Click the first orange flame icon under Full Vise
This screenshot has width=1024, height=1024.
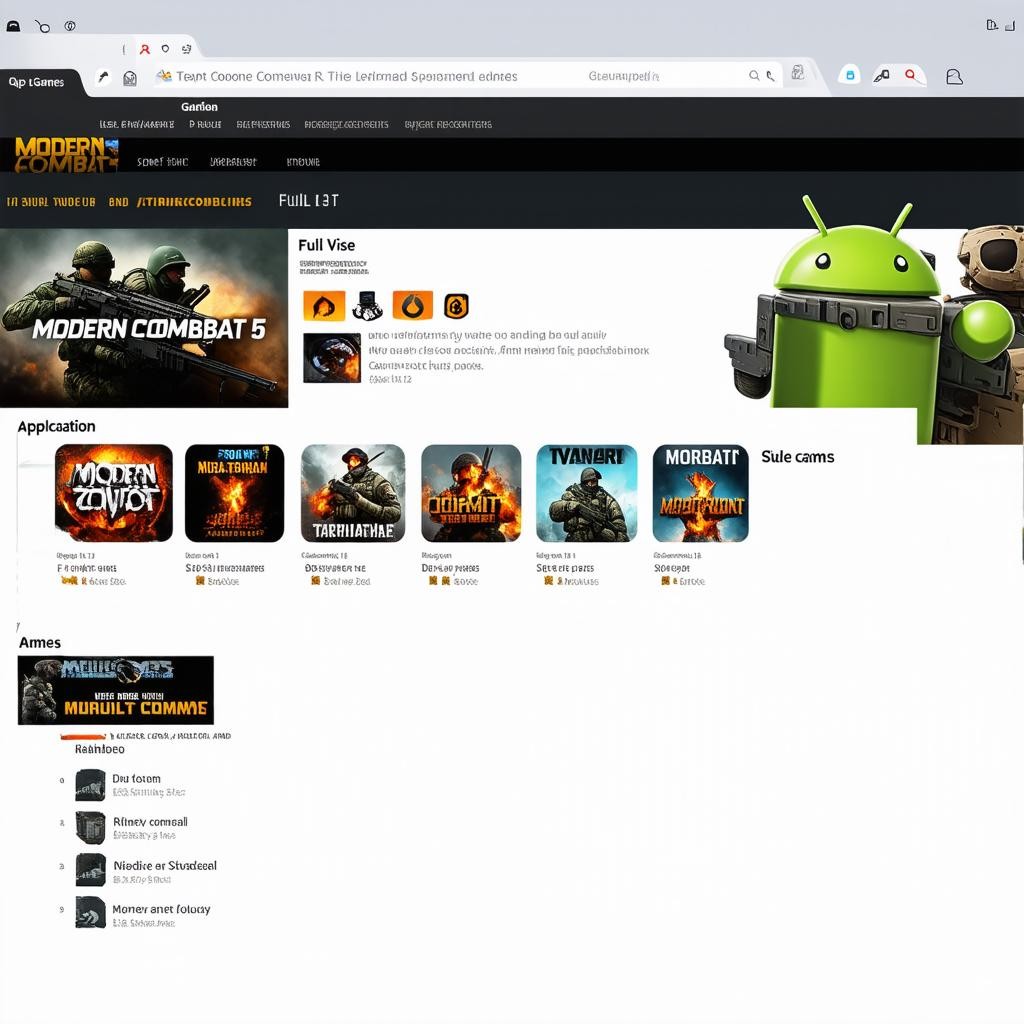tap(324, 306)
